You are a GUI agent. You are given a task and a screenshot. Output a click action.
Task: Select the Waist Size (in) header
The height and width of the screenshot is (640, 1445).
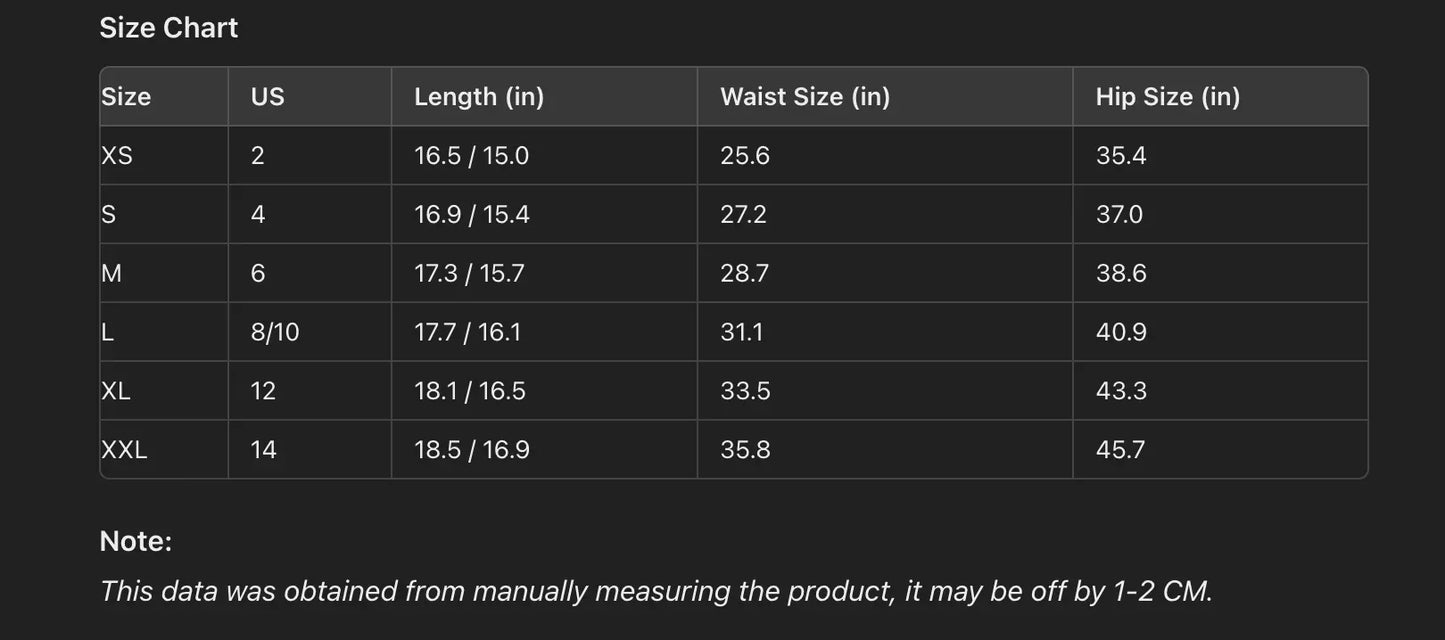click(x=805, y=97)
